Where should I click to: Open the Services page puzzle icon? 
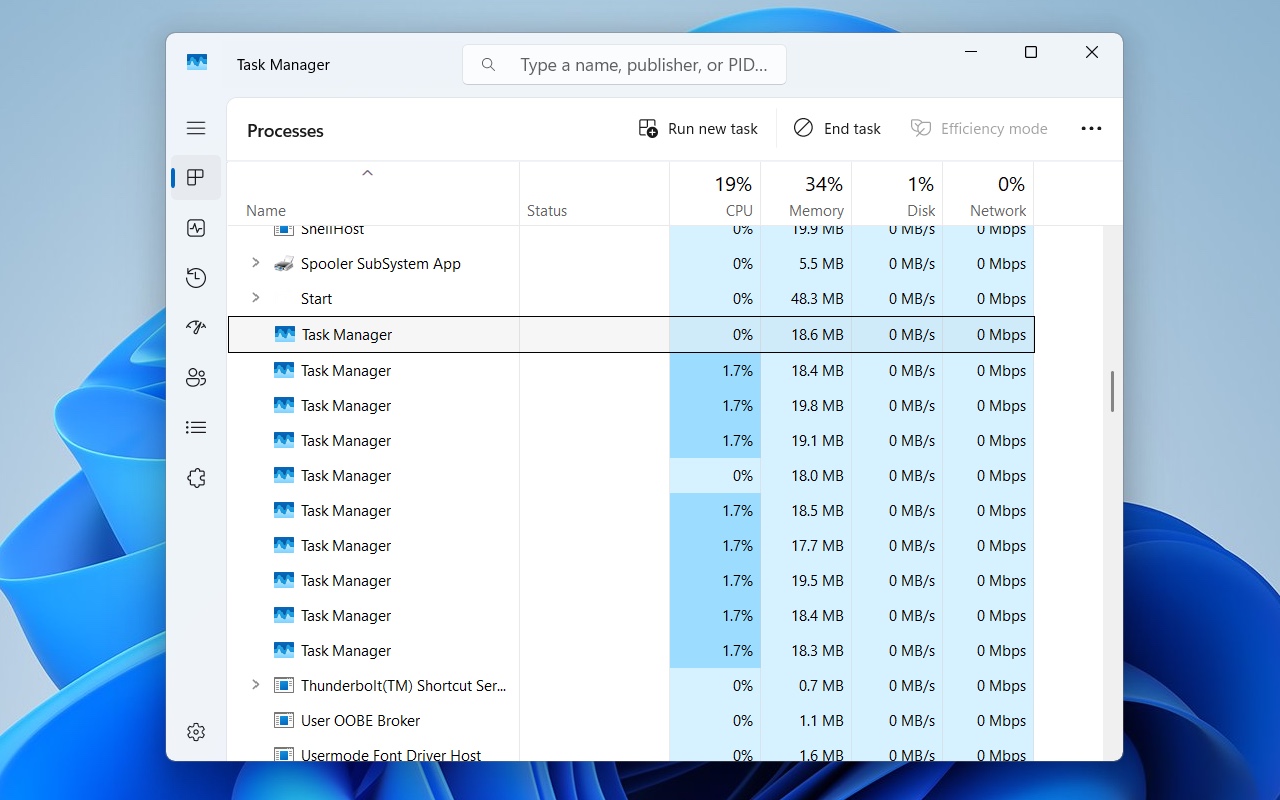[x=196, y=478]
